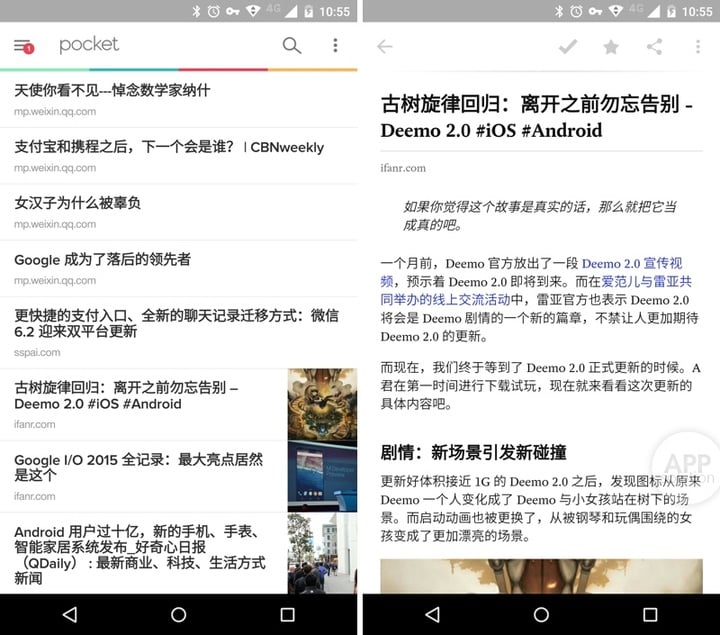
Task: Tap the pocket logo title
Action: (x=89, y=45)
